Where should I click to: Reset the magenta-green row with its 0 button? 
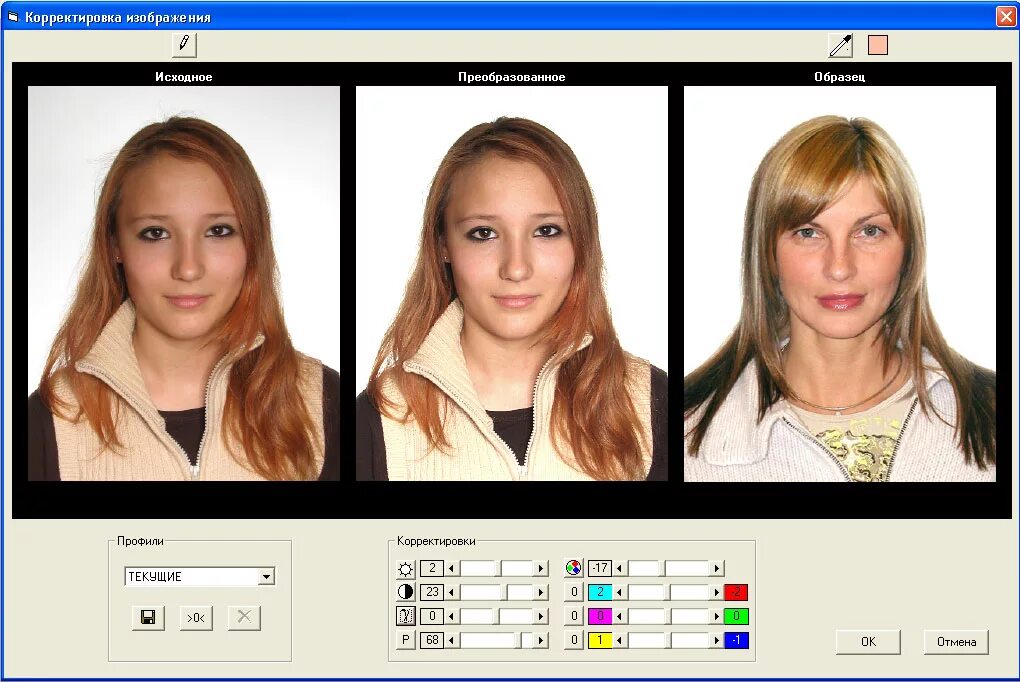coord(574,616)
